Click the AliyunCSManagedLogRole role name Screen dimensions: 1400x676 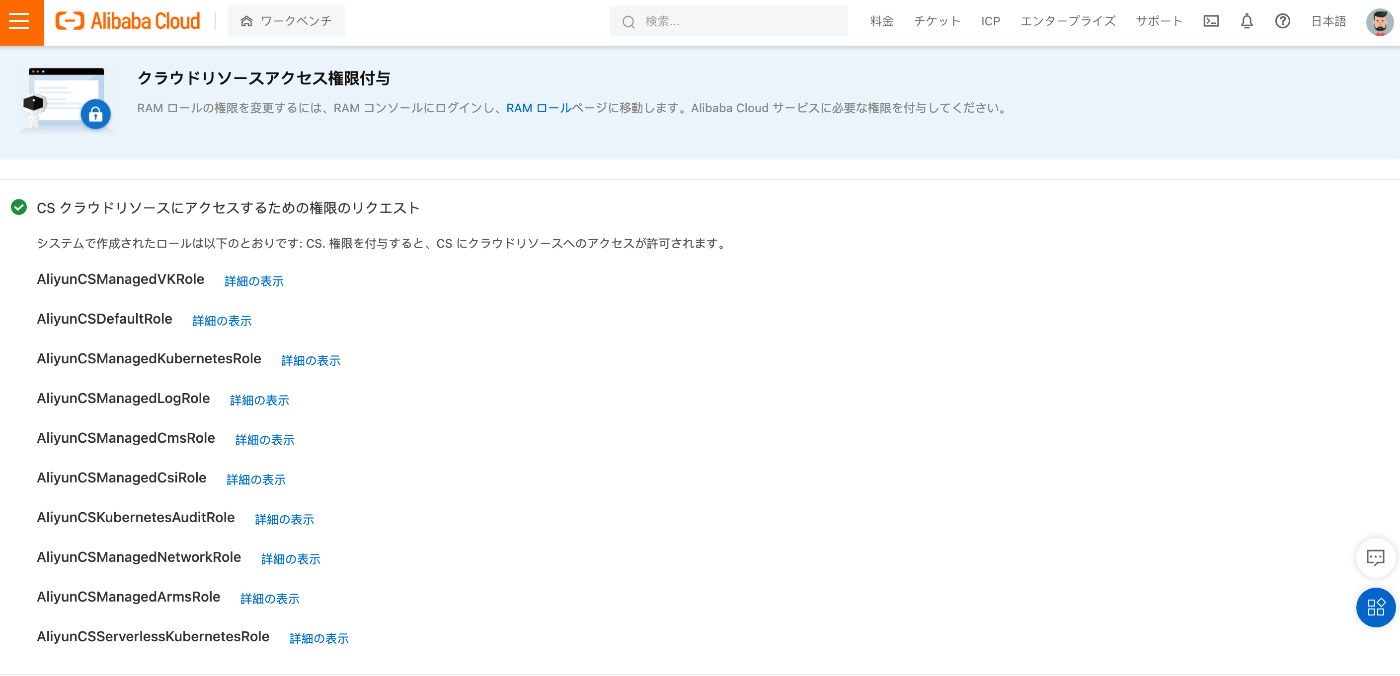coord(123,398)
